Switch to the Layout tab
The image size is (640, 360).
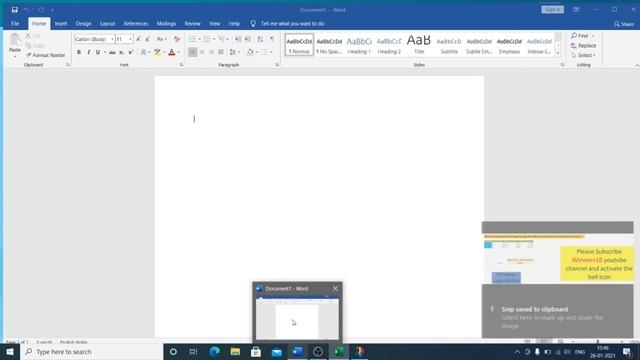[107, 24]
